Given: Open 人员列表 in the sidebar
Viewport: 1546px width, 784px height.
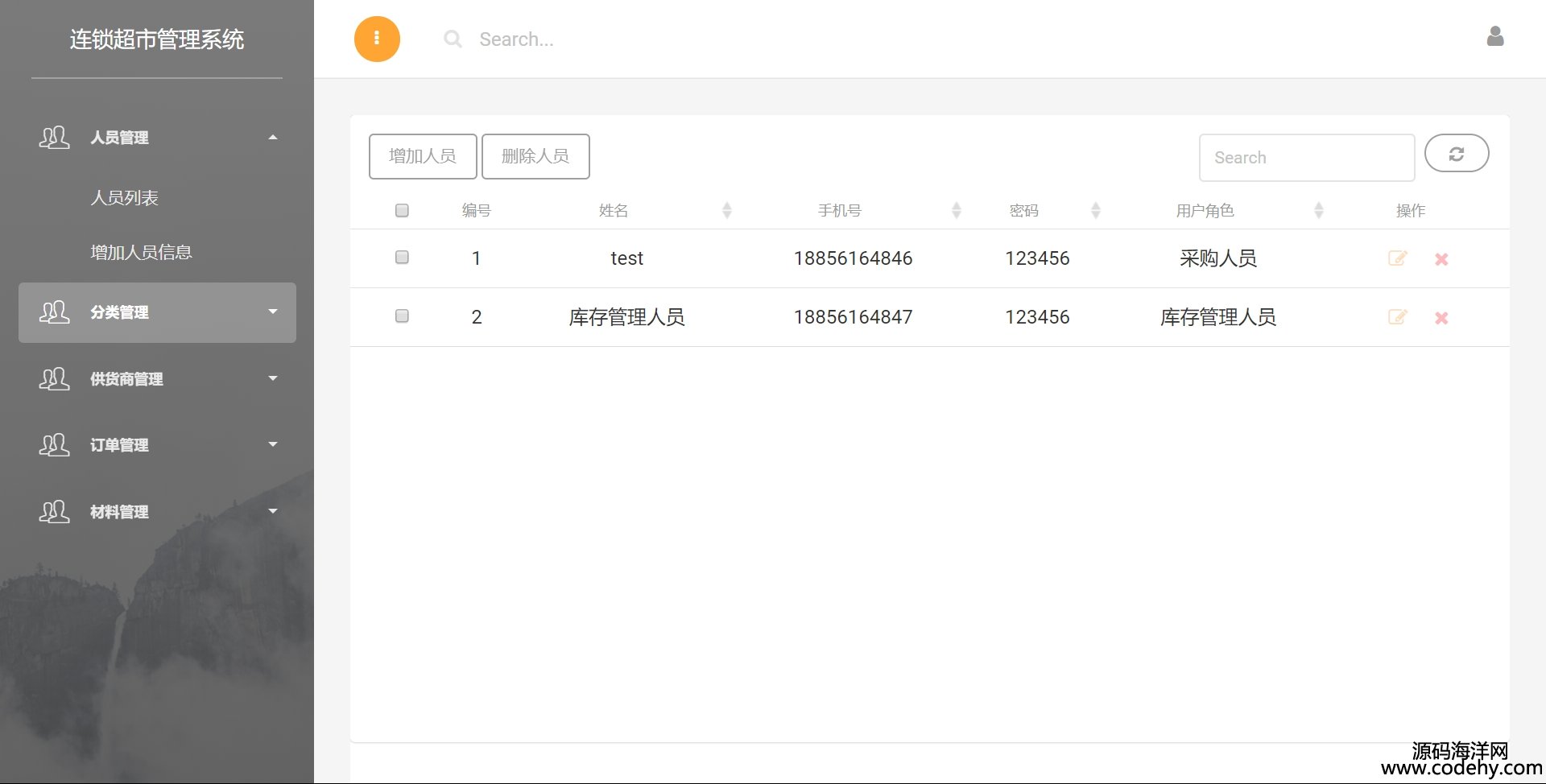Looking at the screenshot, I should (x=125, y=198).
